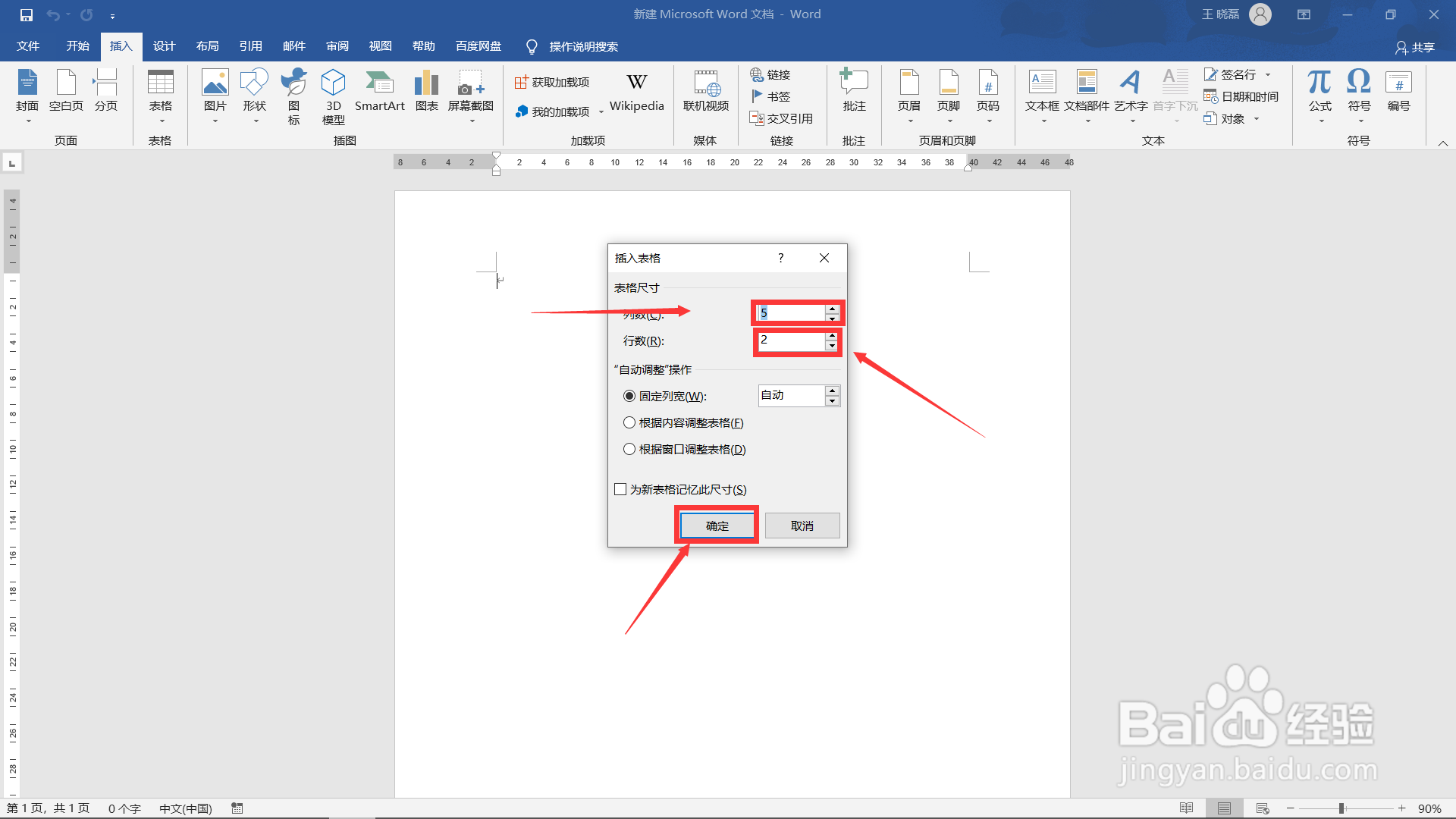
Task: Open the references (引用) tab
Action: pyautogui.click(x=250, y=46)
